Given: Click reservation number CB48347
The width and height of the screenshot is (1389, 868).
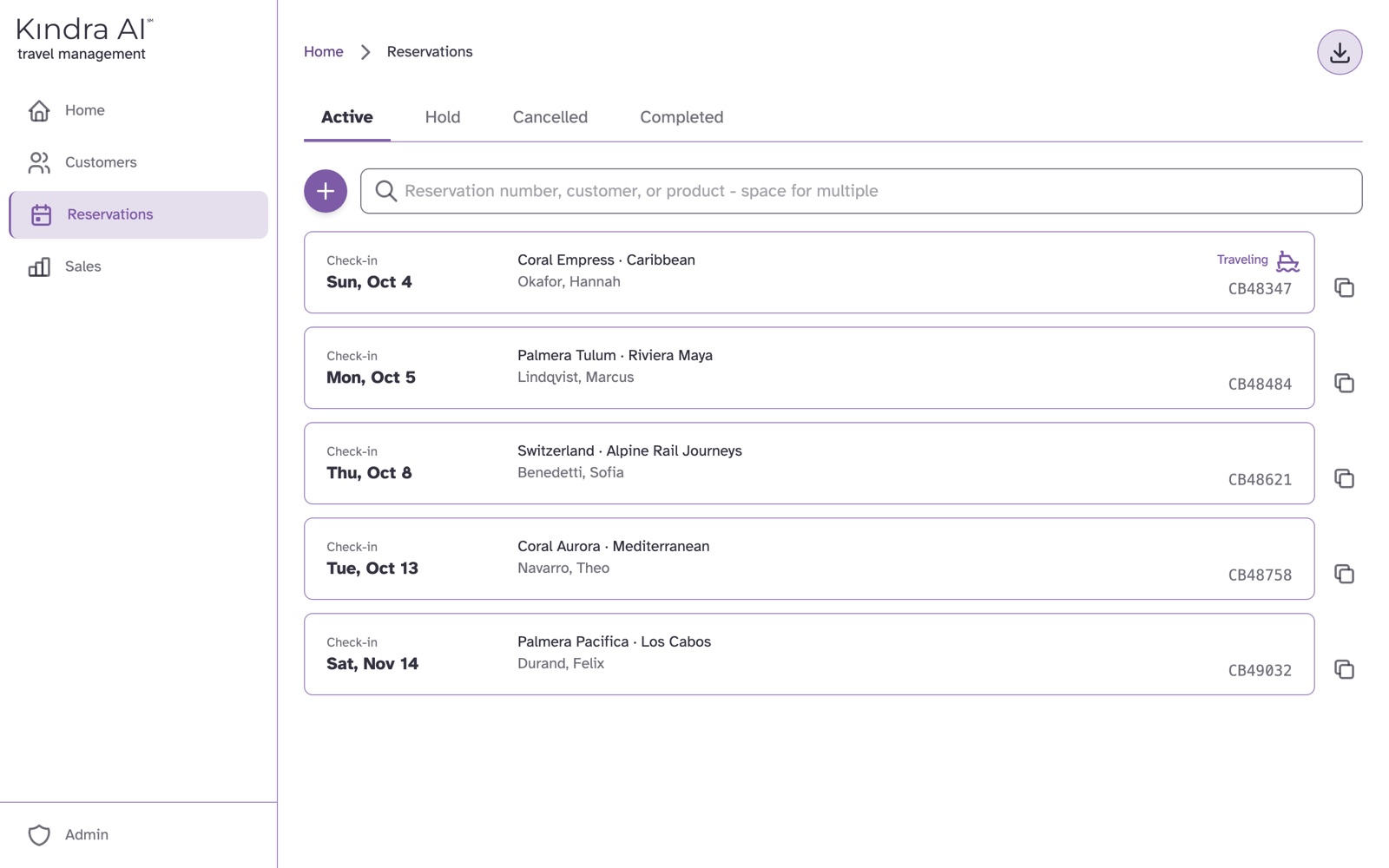Looking at the screenshot, I should [1260, 289].
